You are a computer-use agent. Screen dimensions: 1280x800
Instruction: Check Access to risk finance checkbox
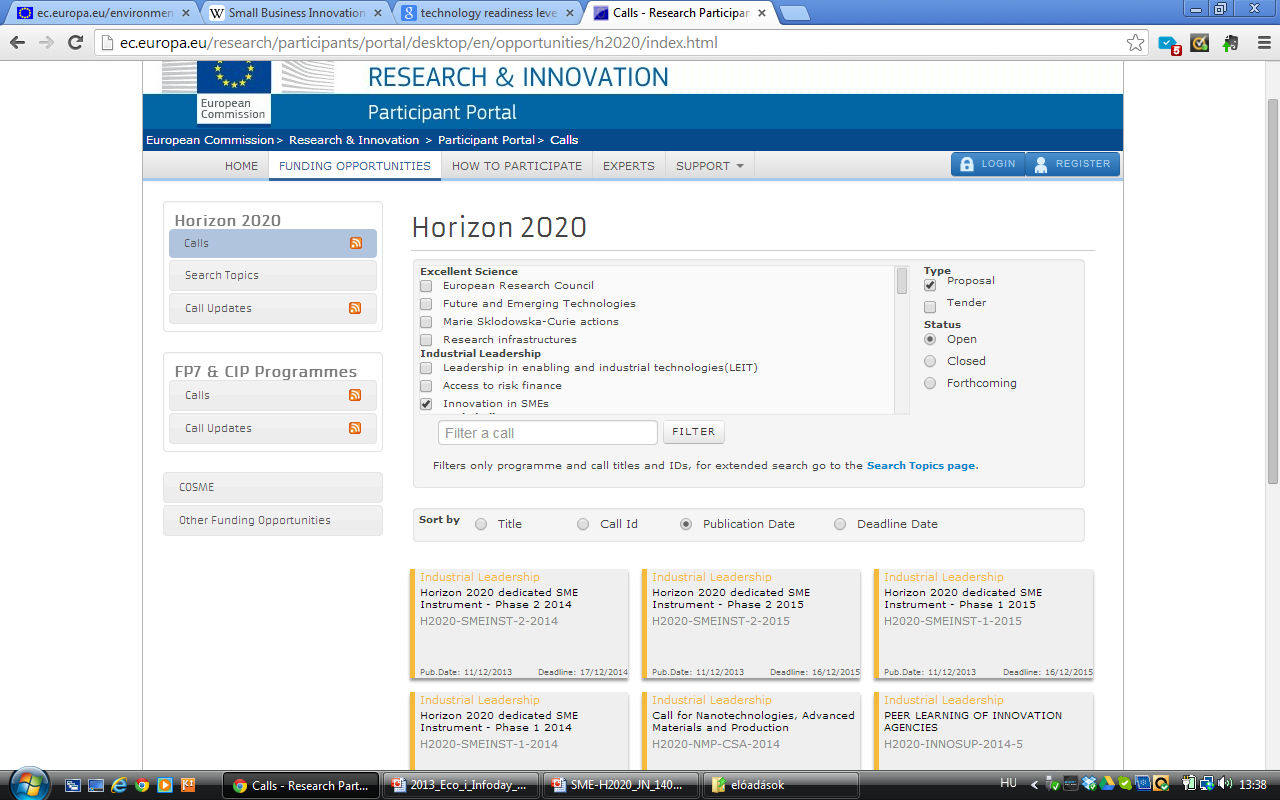(426, 386)
